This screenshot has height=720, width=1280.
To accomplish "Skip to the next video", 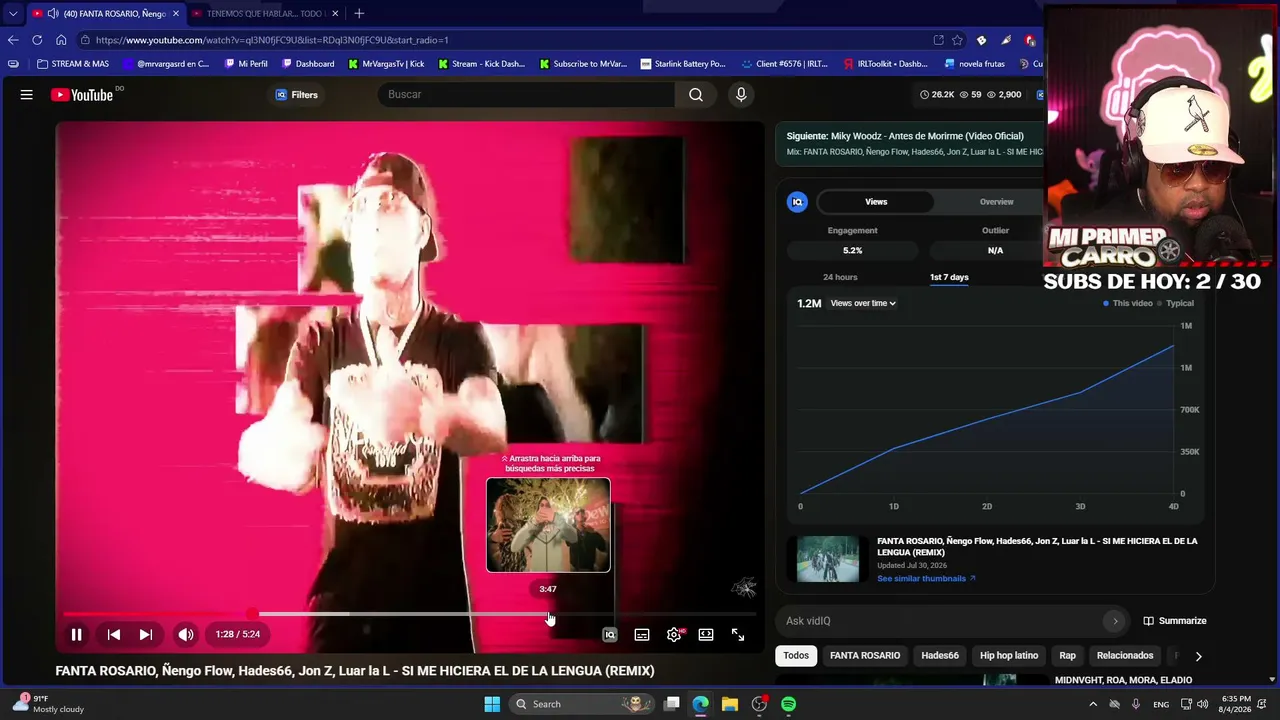I will [146, 634].
